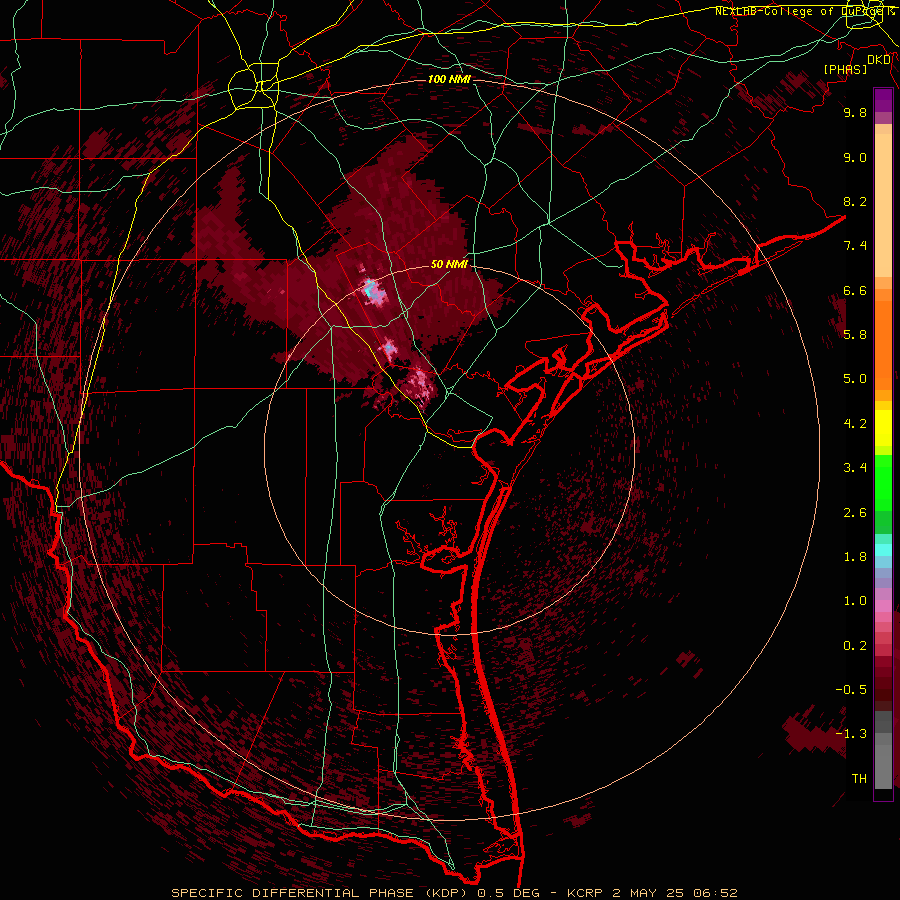Click the Specific Differential Phase caption text
The width and height of the screenshot is (900, 900).
coord(455,893)
